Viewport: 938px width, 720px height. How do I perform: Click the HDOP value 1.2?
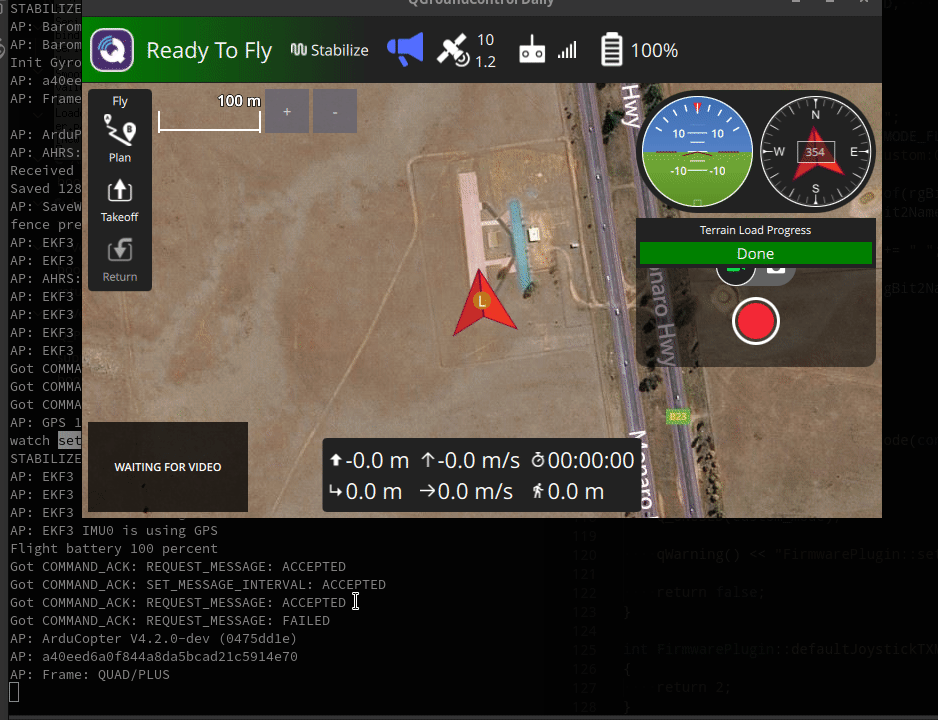(485, 62)
